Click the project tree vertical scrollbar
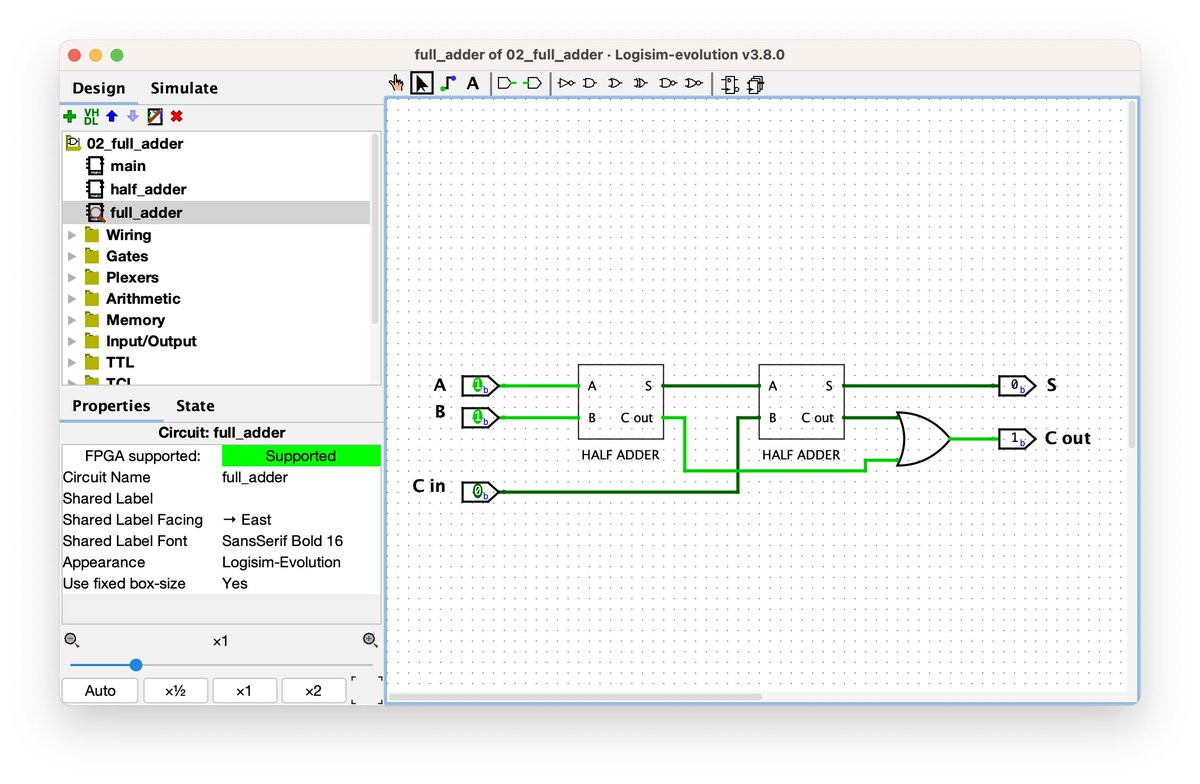Screen dimensions: 1200x784 [x=376, y=228]
